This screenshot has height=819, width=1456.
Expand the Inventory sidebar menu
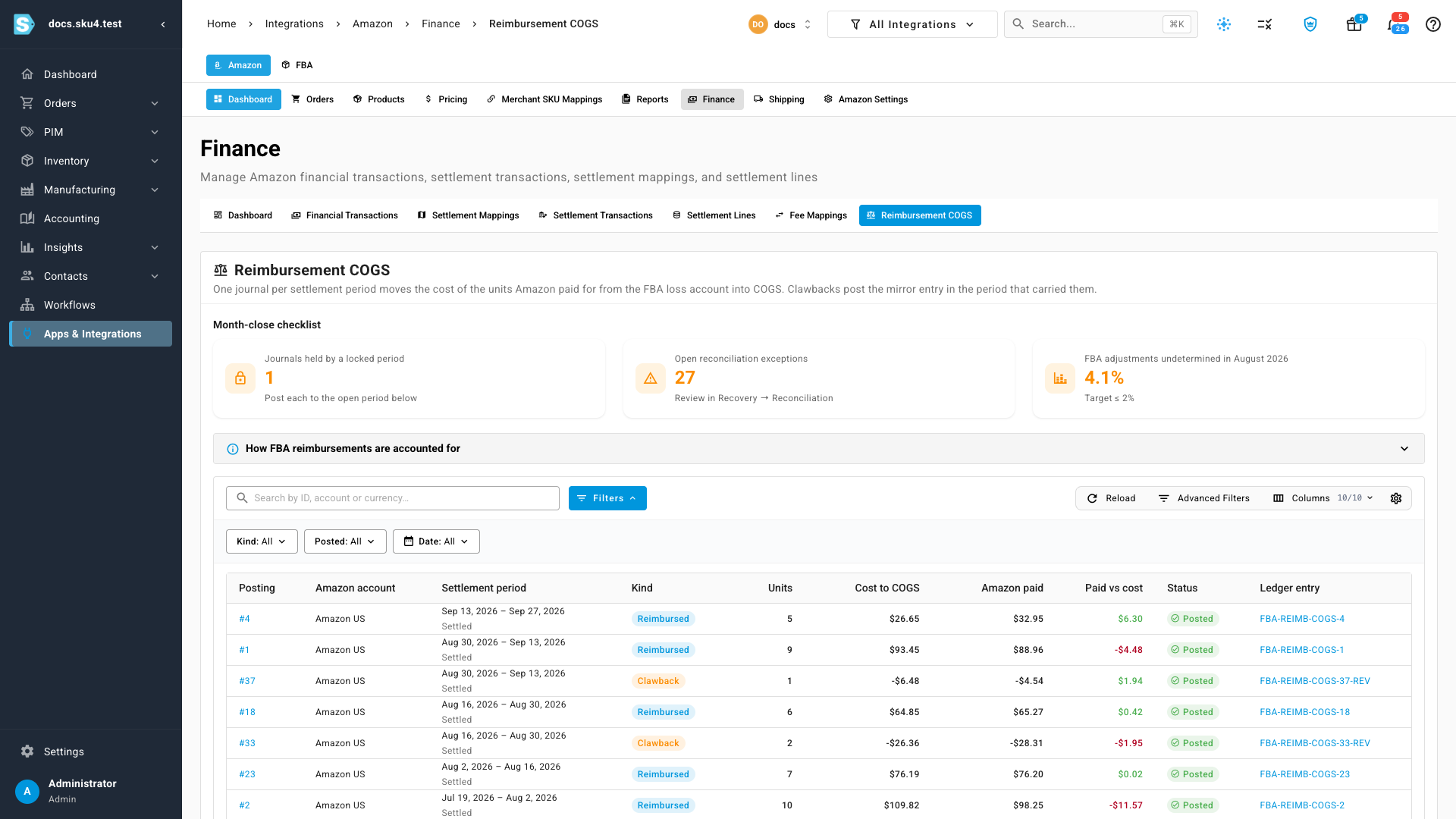point(91,161)
